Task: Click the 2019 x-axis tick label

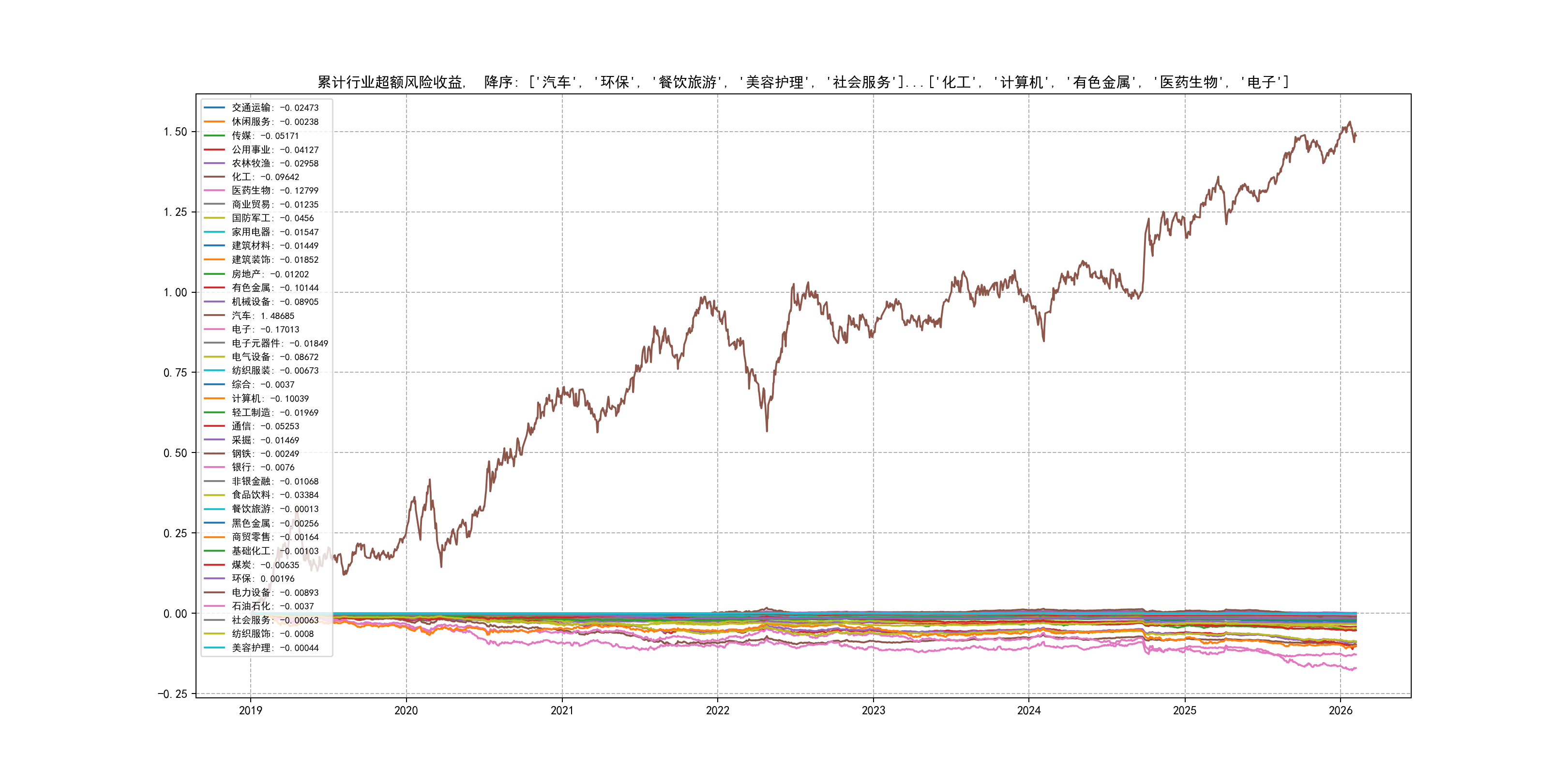Action: click(x=250, y=710)
